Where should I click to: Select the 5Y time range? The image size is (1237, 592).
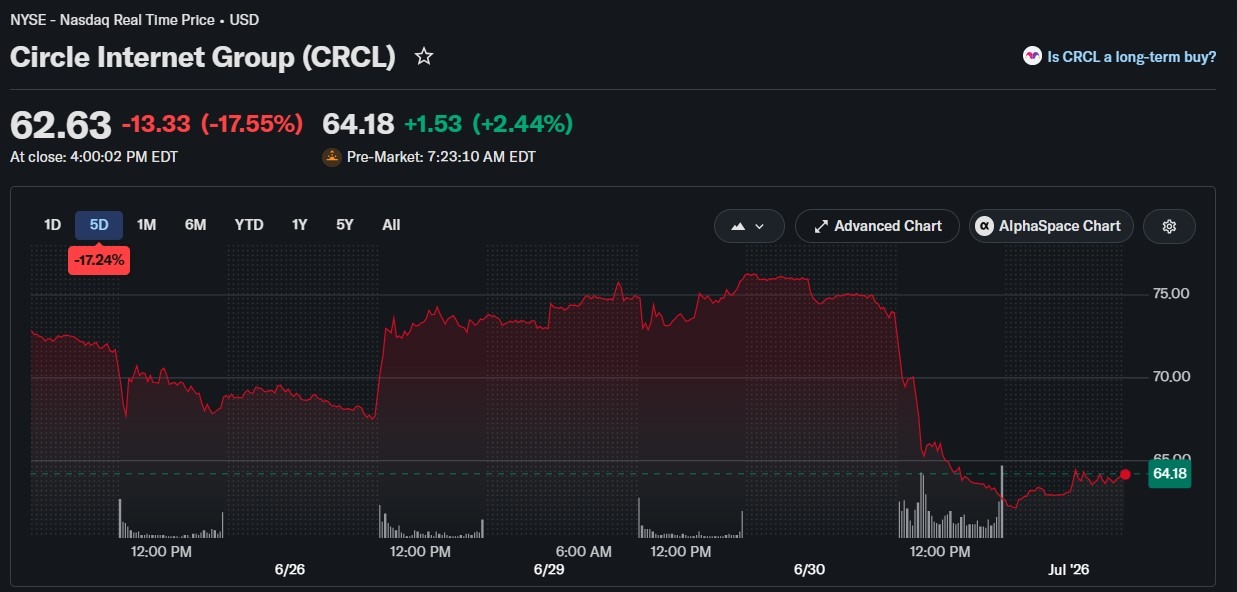[x=345, y=225]
